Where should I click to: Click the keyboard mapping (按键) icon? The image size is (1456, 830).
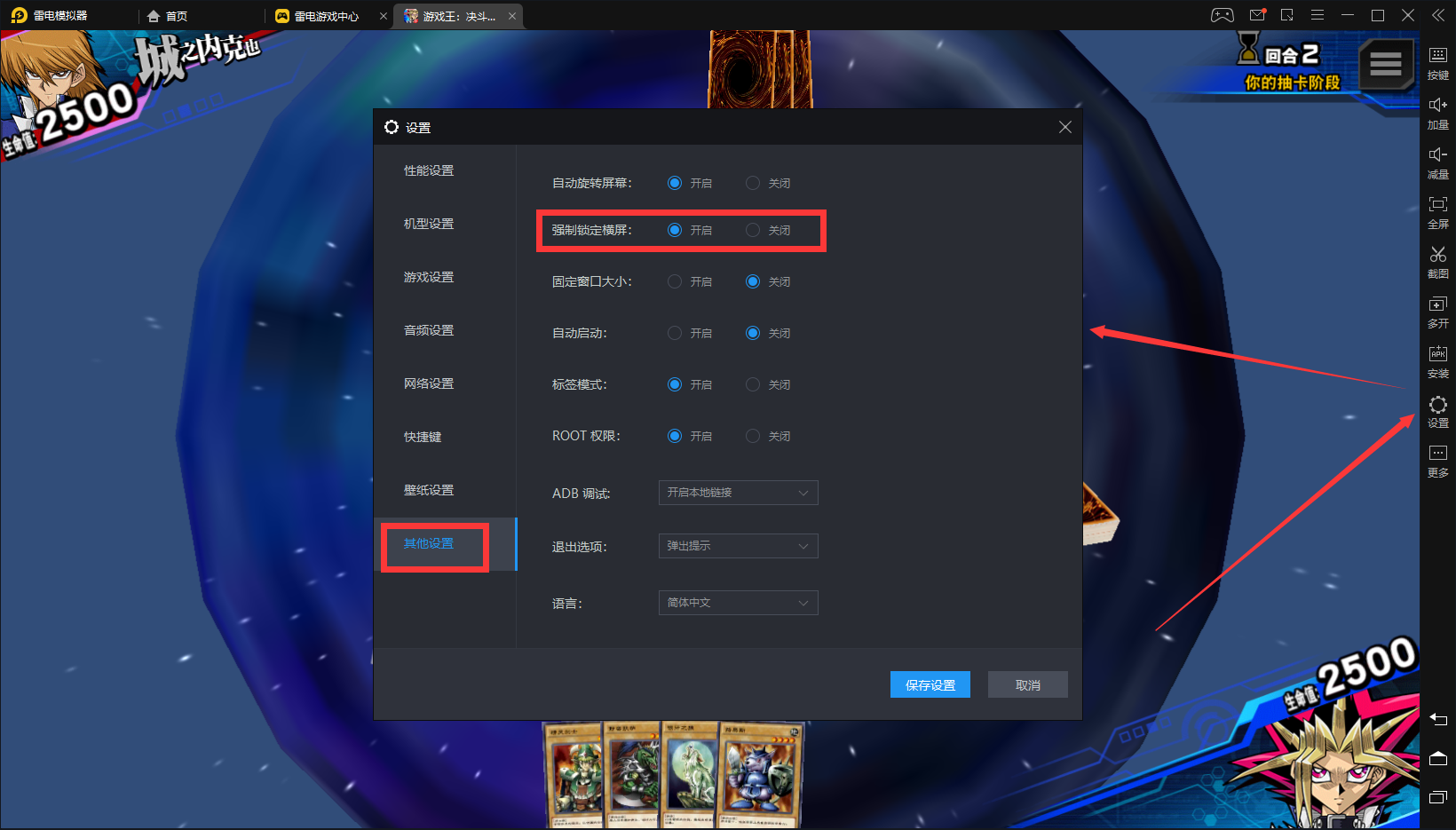1437,60
